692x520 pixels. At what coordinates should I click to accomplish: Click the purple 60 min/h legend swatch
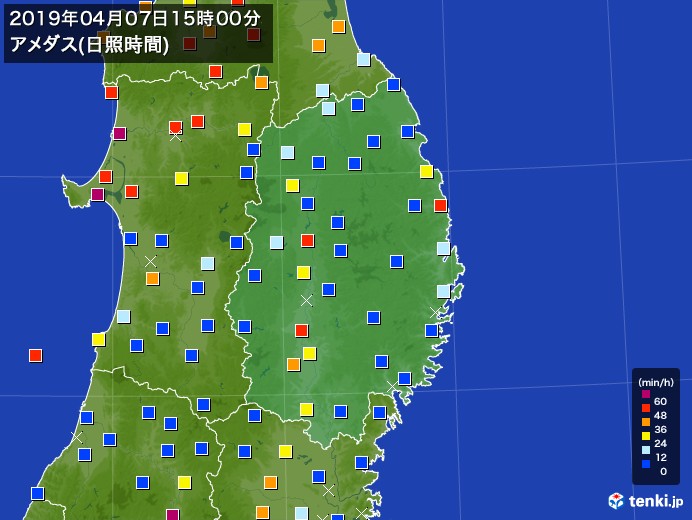pos(646,394)
